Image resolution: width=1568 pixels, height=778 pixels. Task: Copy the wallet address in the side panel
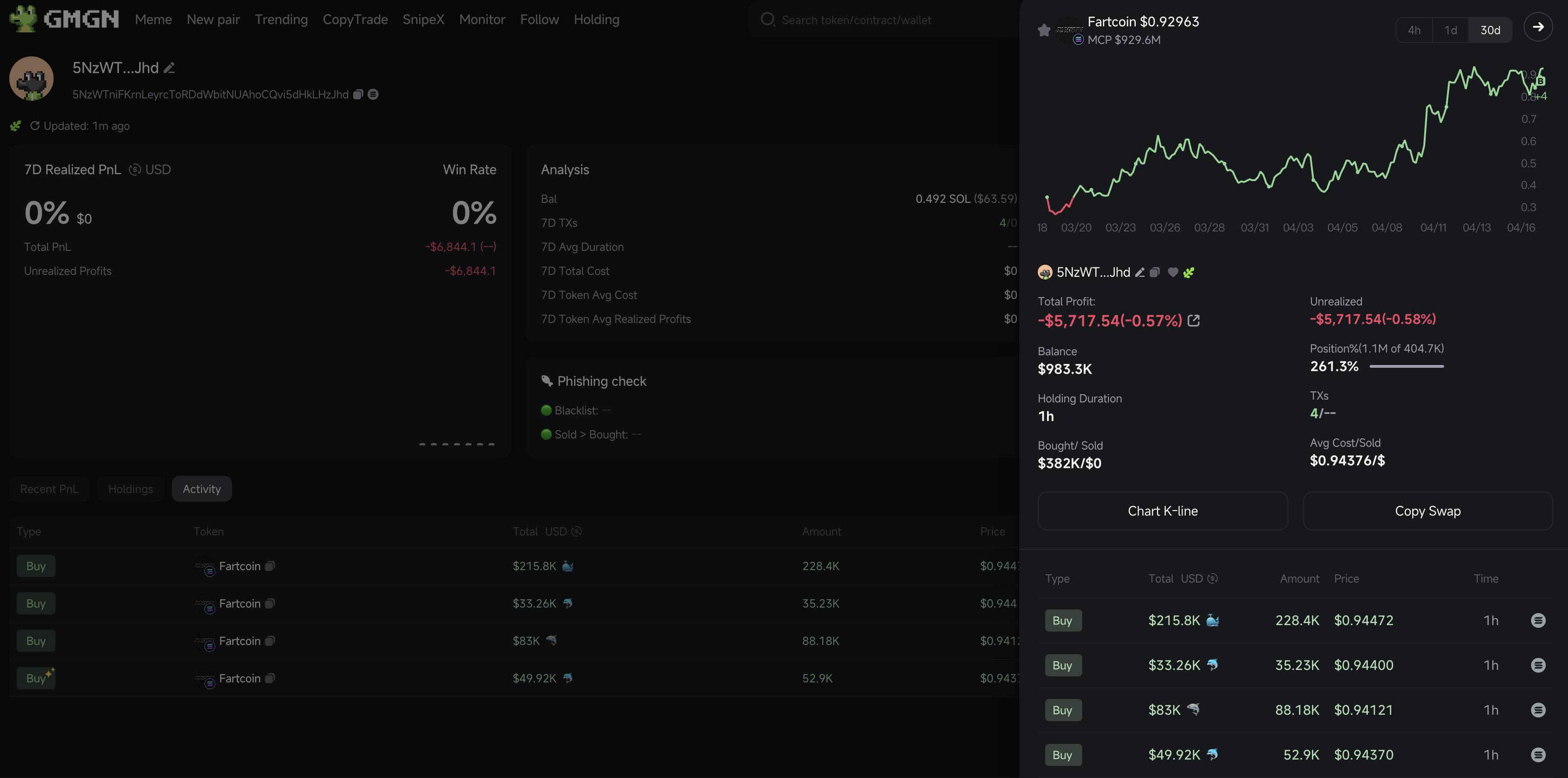pos(1155,273)
